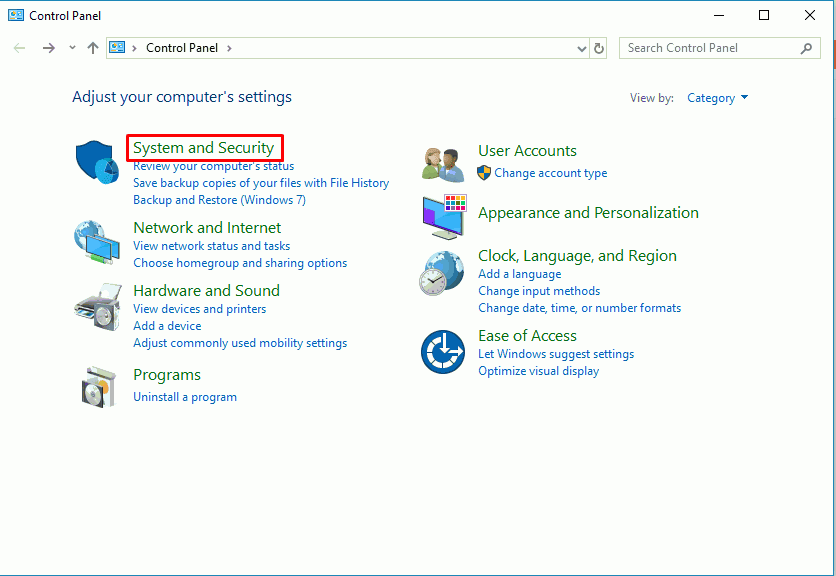Go up one level with the up arrow

pos(93,48)
